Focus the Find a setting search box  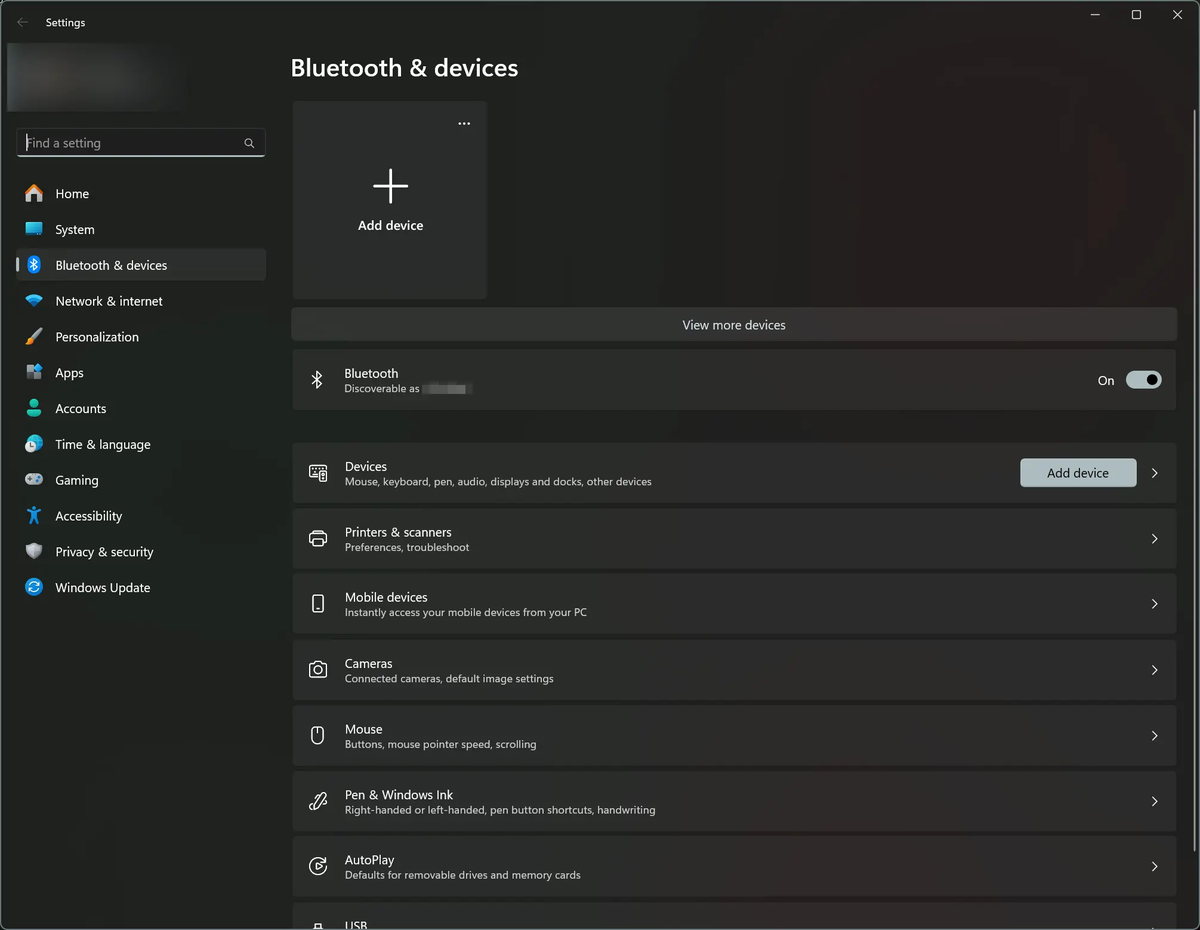point(141,143)
